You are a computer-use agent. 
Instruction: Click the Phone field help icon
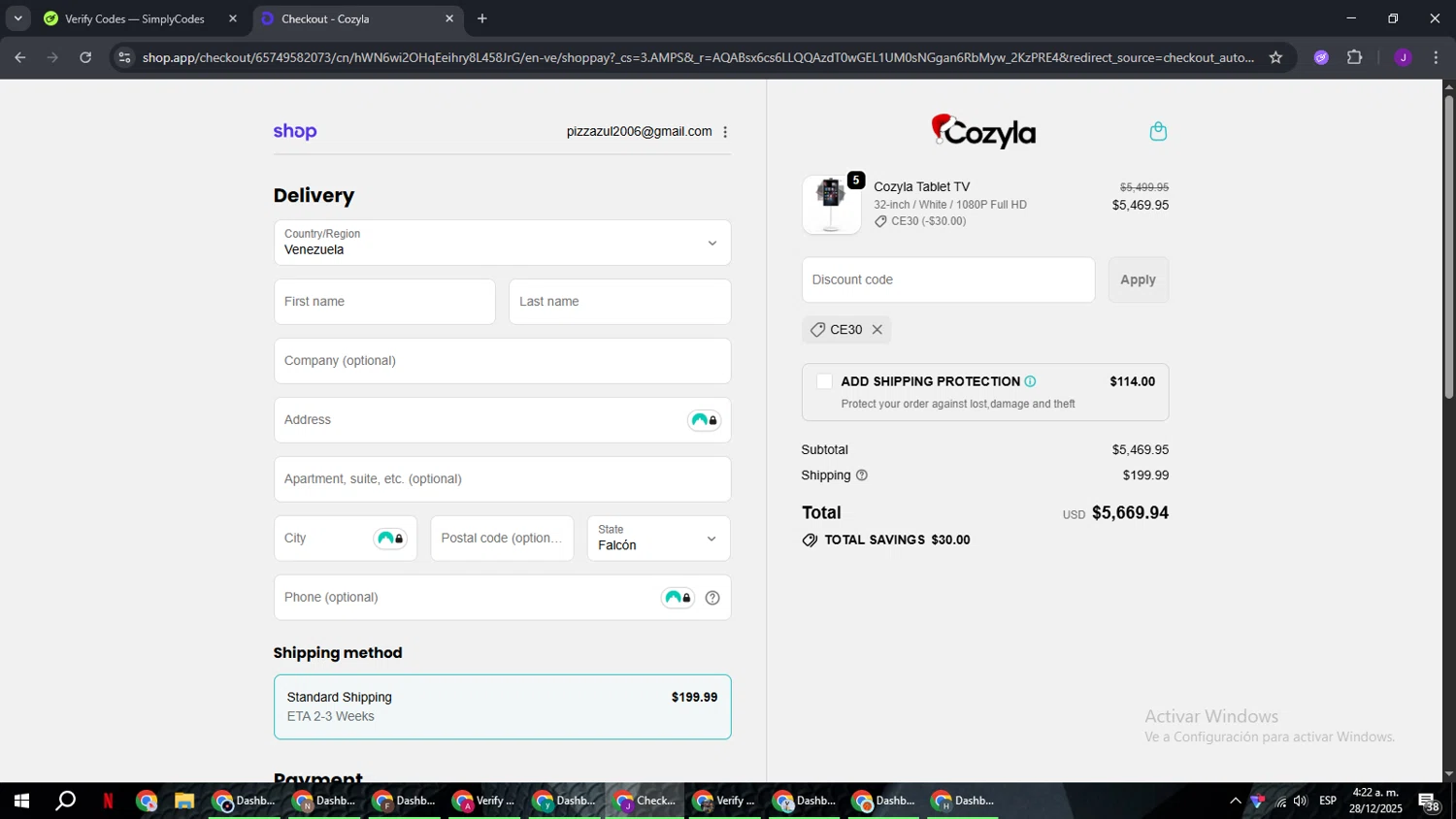[712, 598]
